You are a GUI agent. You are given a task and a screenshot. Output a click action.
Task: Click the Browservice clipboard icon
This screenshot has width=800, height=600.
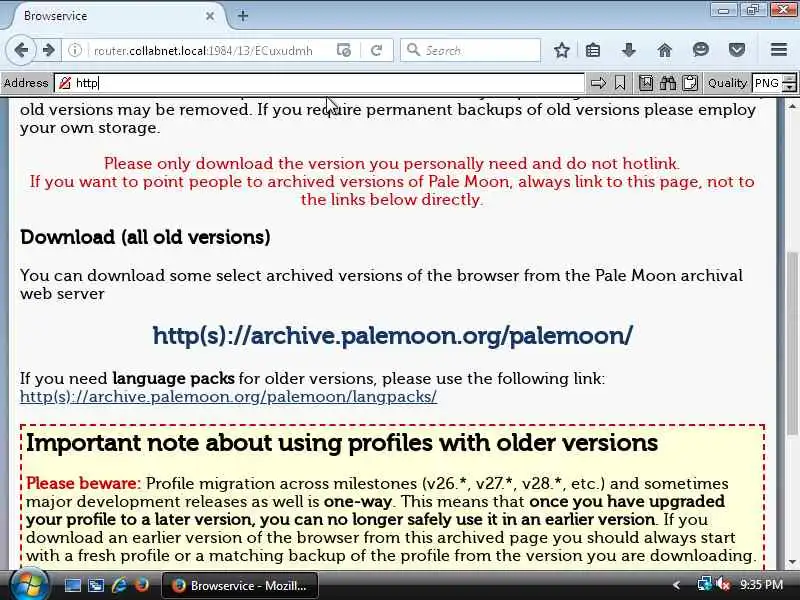(690, 83)
